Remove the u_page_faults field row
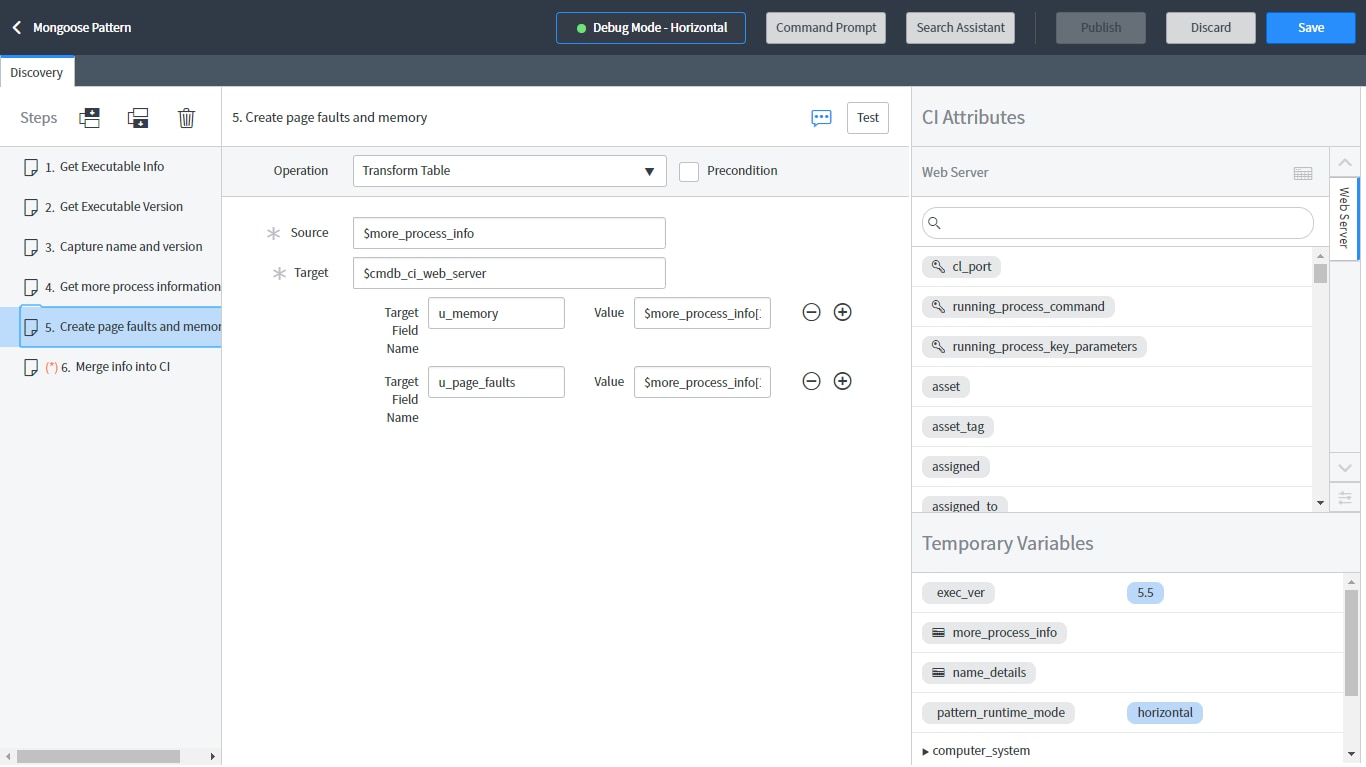 coord(812,381)
